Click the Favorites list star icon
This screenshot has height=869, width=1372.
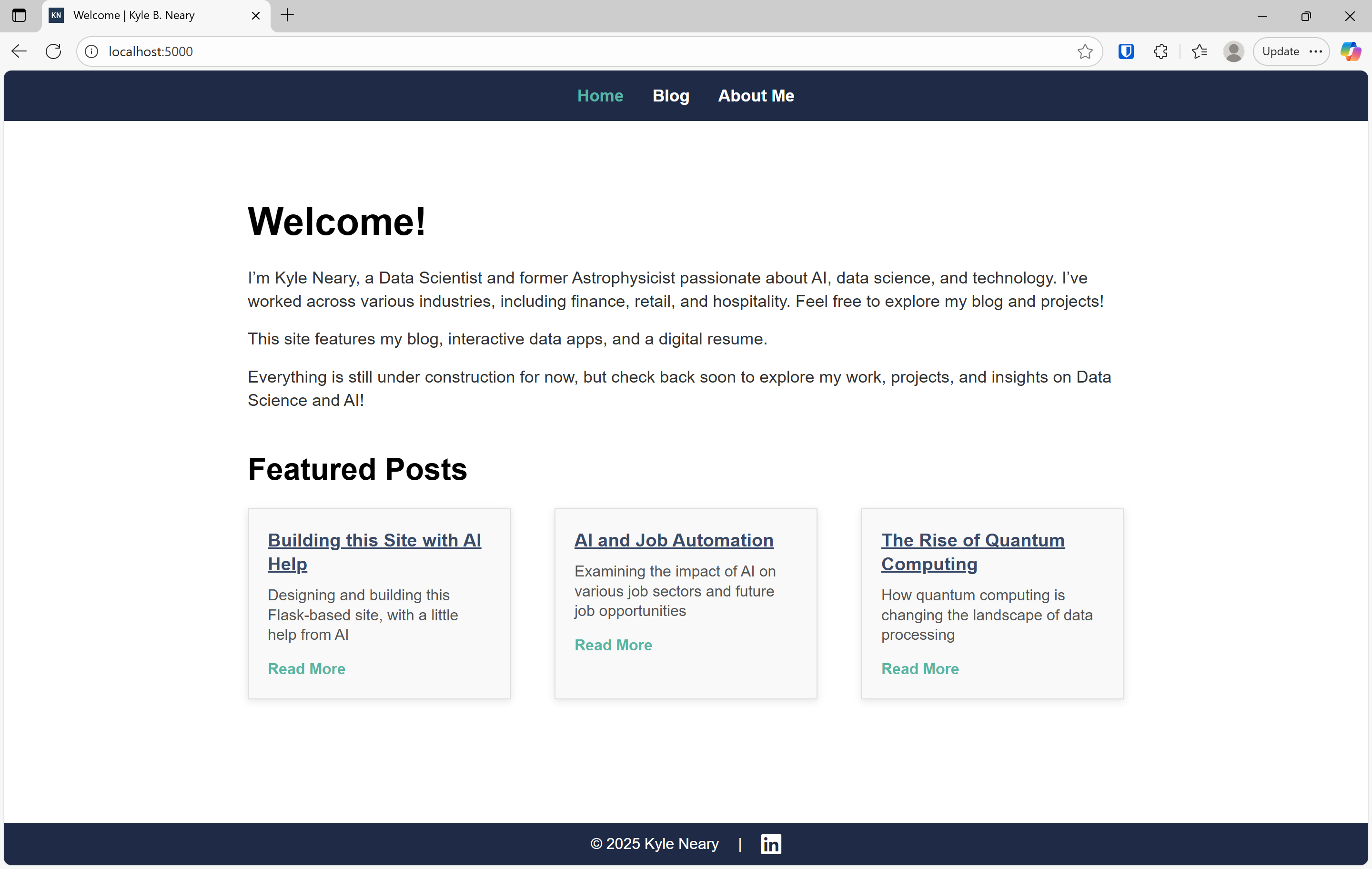coord(1199,51)
